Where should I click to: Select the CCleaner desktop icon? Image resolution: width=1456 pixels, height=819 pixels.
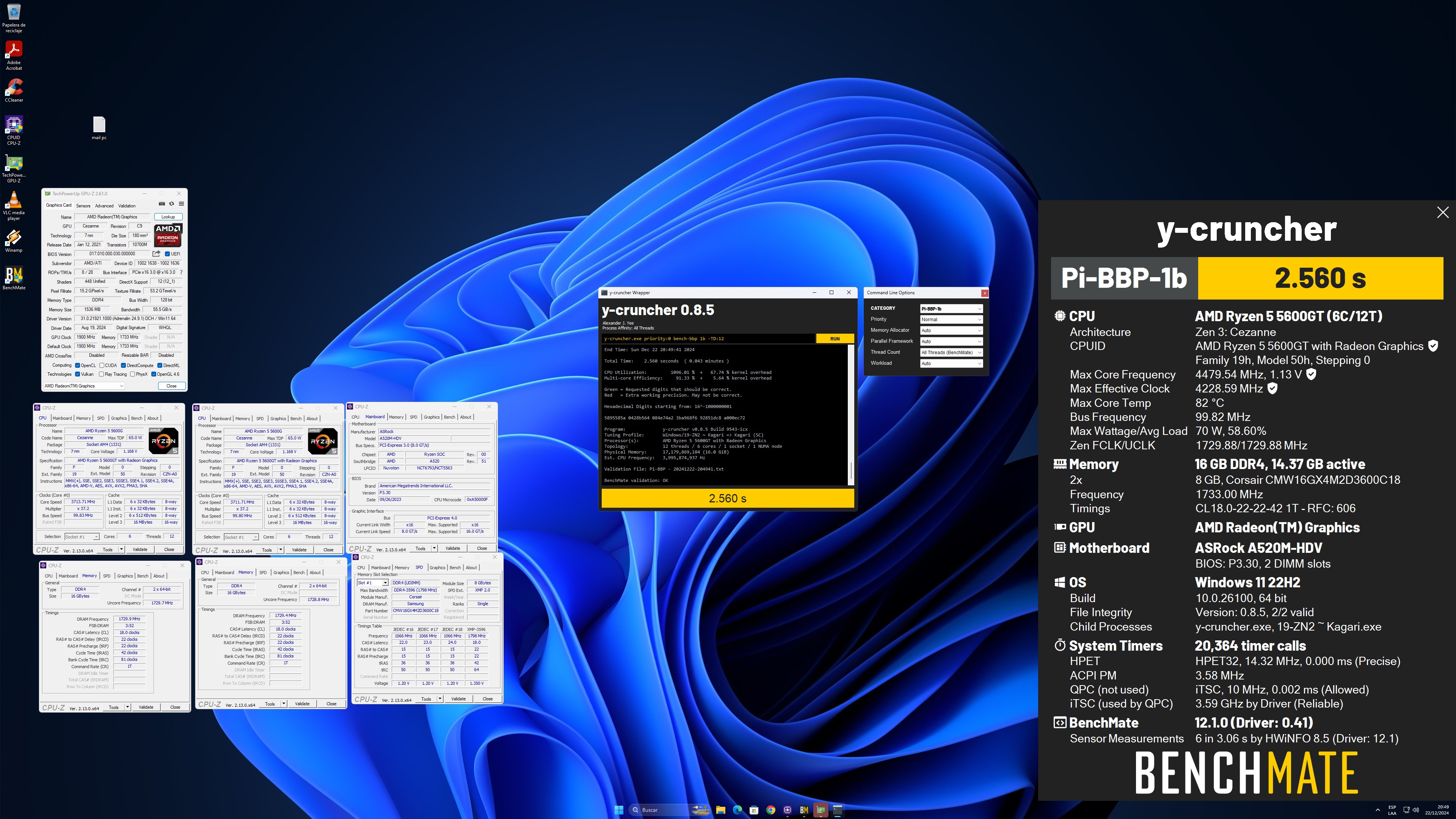coord(14,91)
